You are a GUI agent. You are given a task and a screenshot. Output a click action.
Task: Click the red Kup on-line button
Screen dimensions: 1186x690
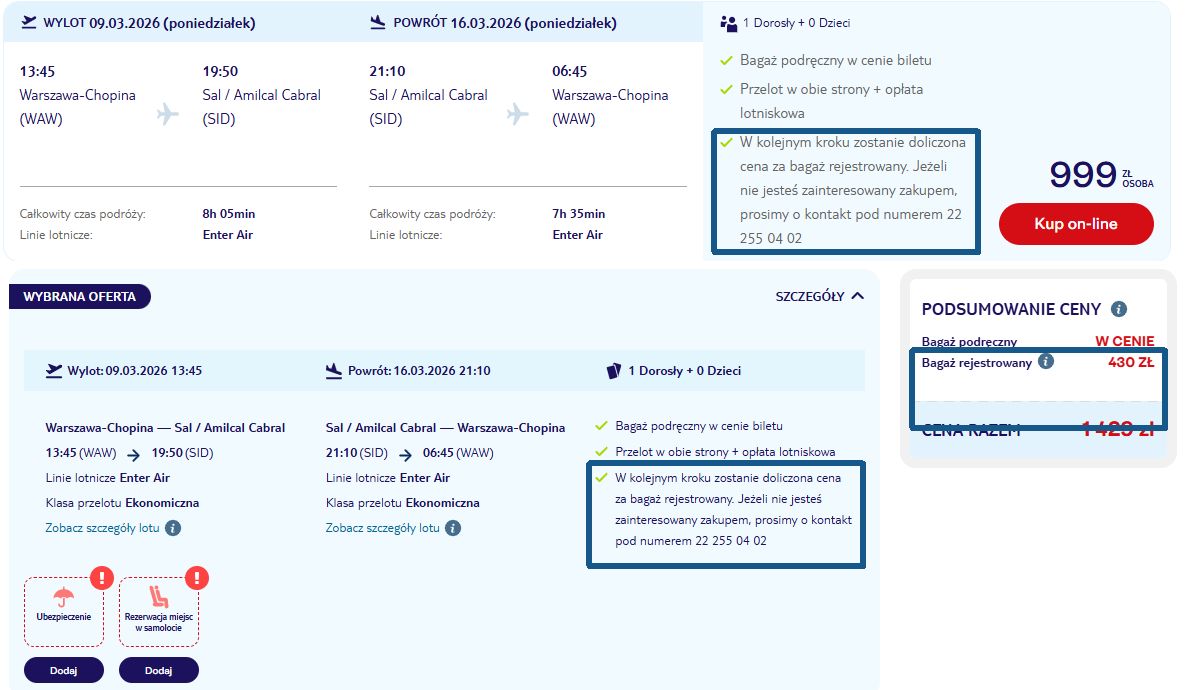[x=1076, y=224]
